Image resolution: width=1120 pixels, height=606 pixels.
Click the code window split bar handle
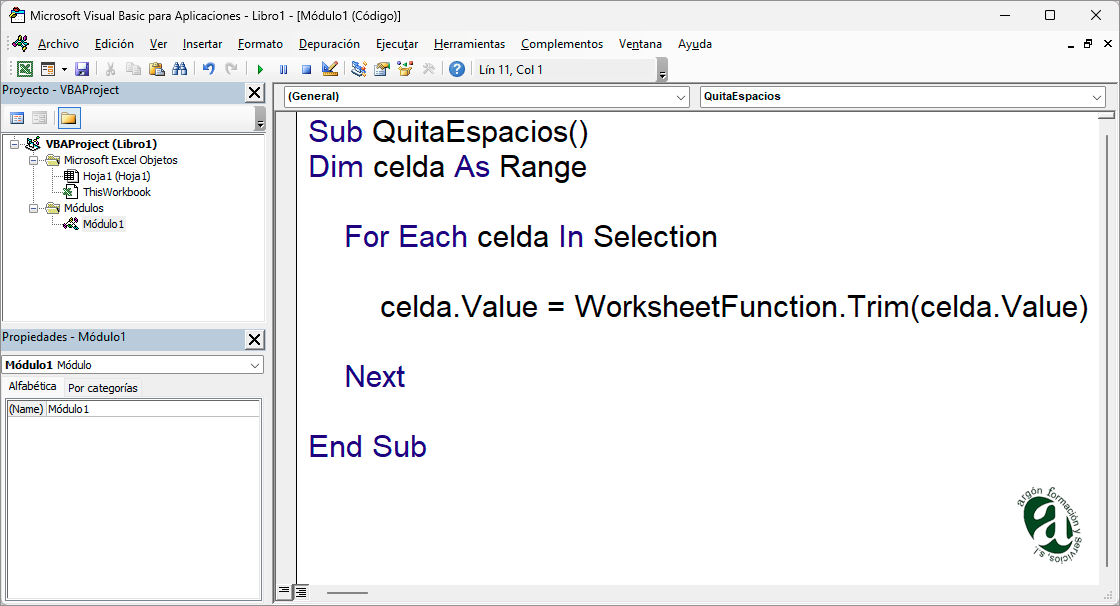tap(1106, 114)
